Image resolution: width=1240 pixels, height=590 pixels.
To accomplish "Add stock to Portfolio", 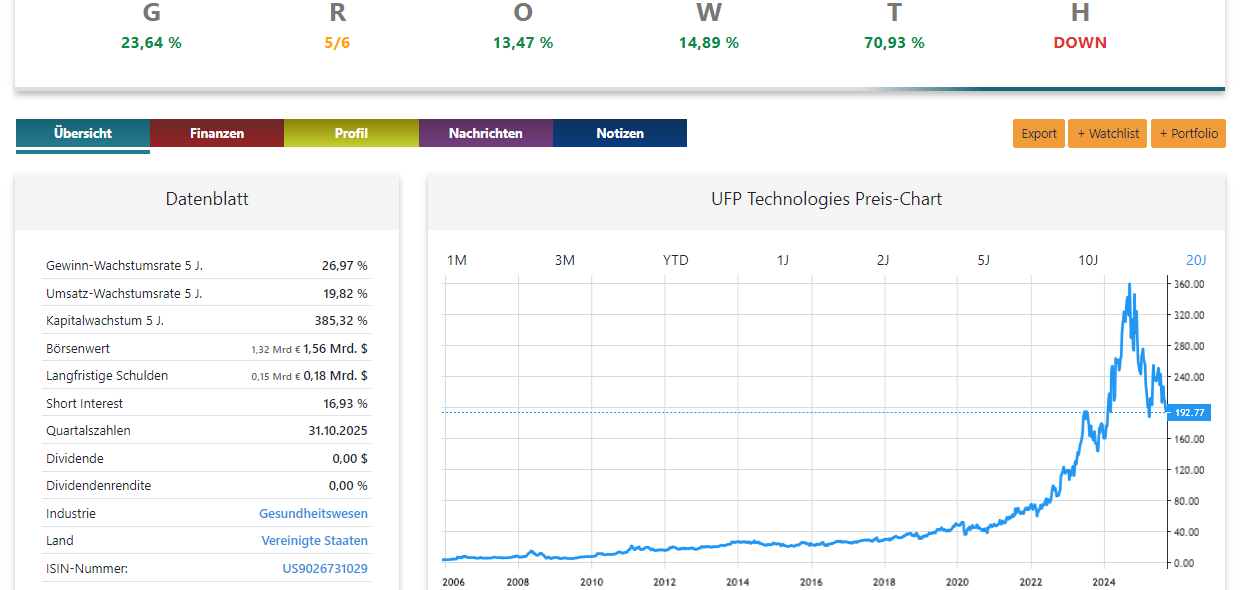I will (x=1188, y=134).
